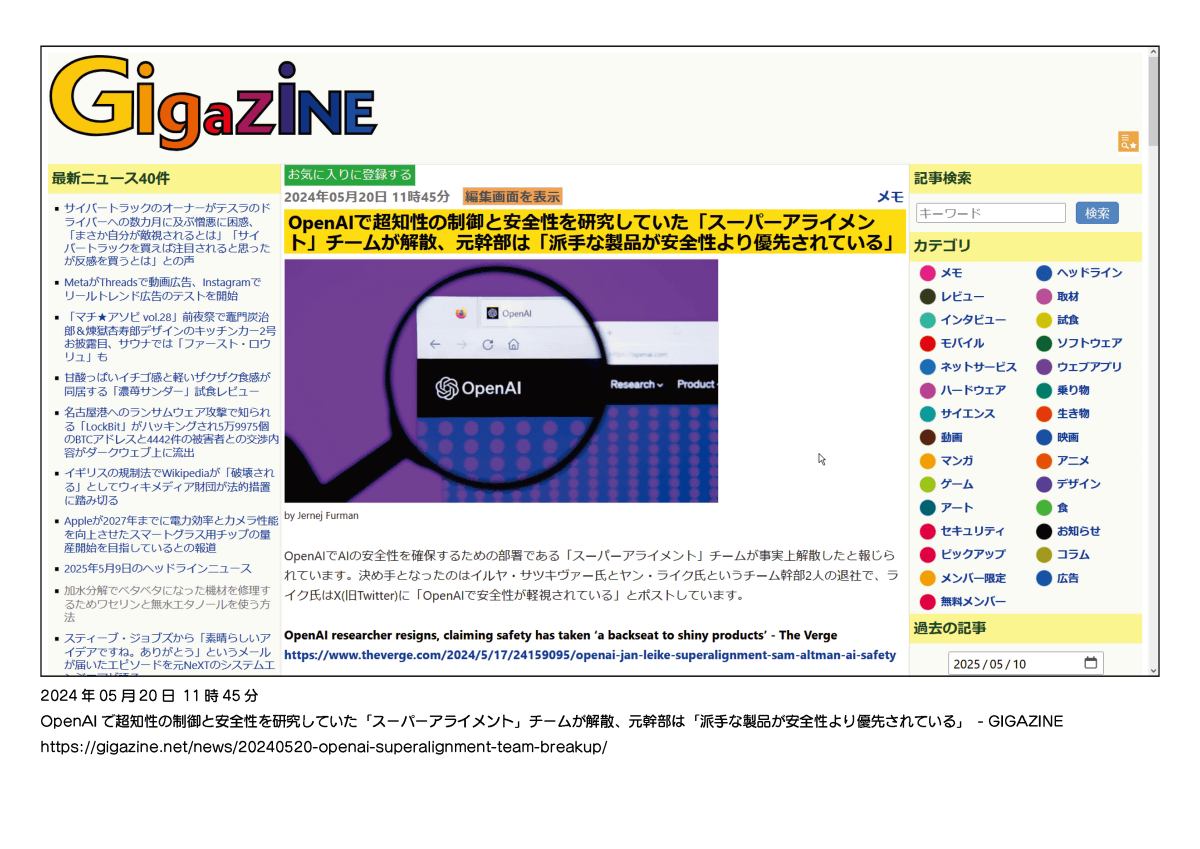Click the colored dot beside 生き物
The width and height of the screenshot is (1200, 849).
[x=1044, y=414]
